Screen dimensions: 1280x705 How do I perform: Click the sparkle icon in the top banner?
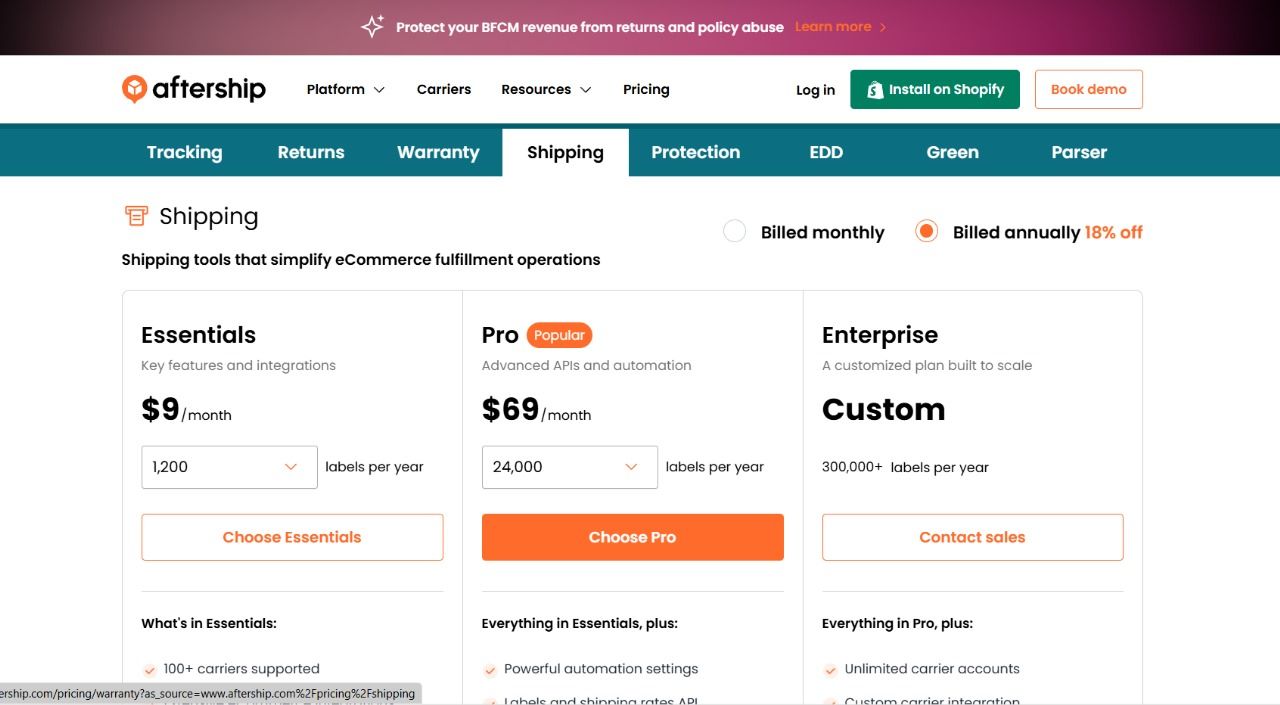pos(371,26)
